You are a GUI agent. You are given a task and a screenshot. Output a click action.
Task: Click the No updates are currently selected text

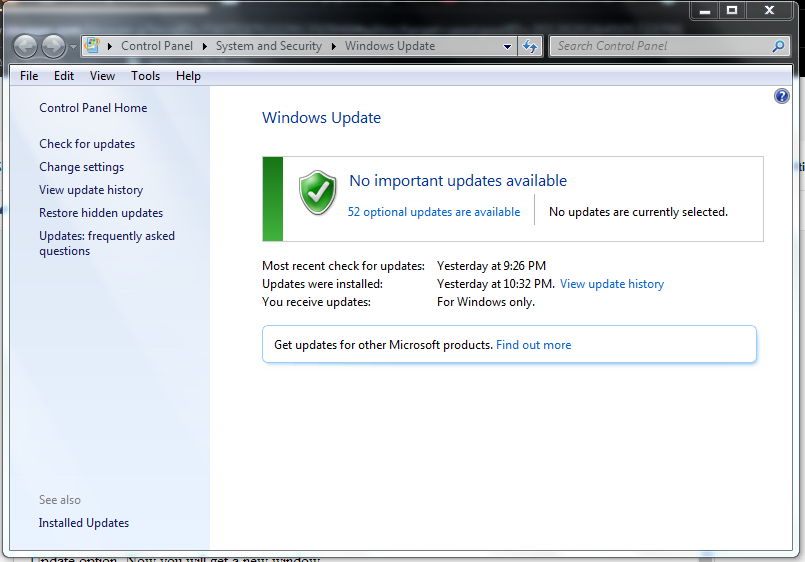[x=638, y=212]
